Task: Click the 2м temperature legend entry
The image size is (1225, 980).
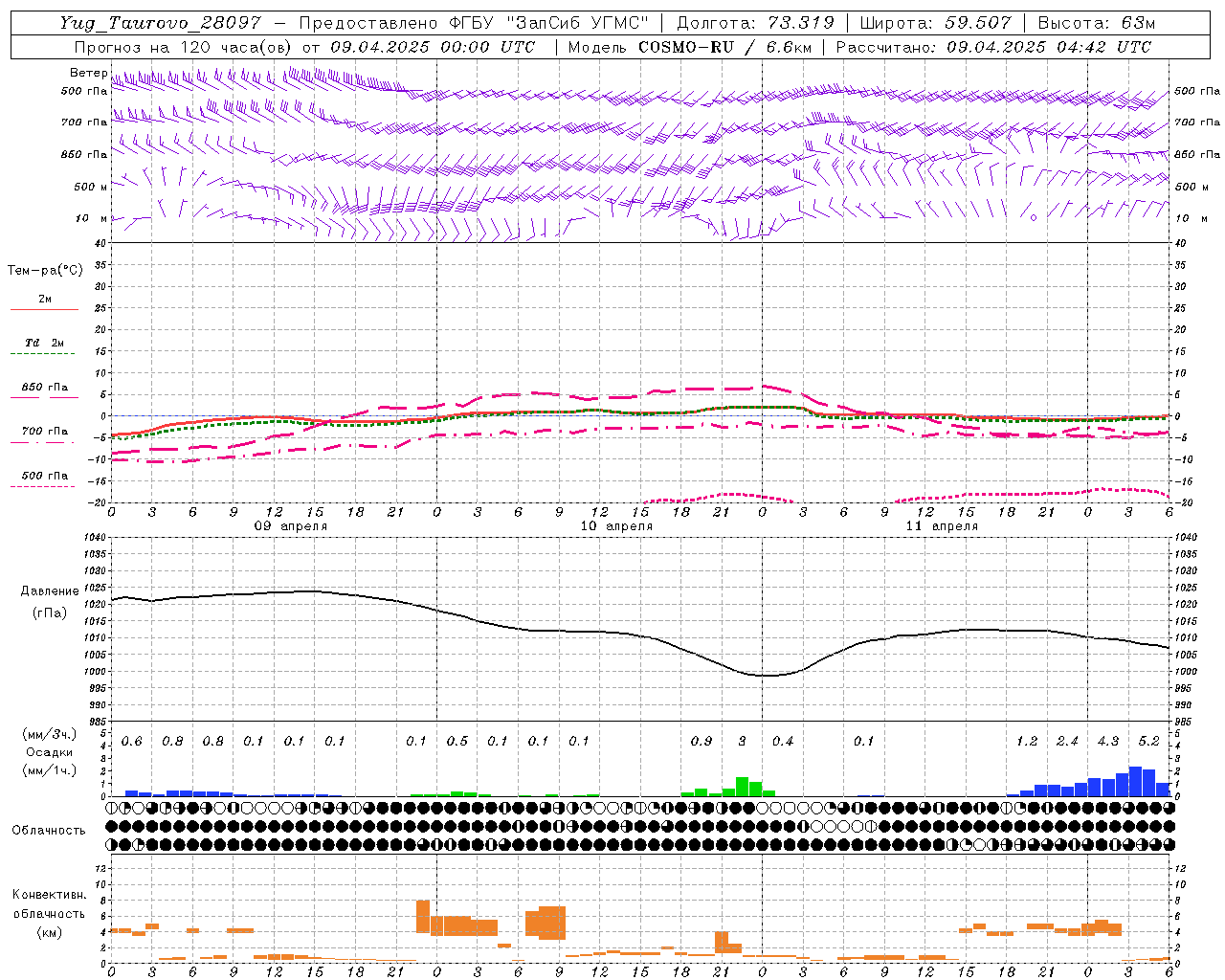Action: pyautogui.click(x=45, y=300)
